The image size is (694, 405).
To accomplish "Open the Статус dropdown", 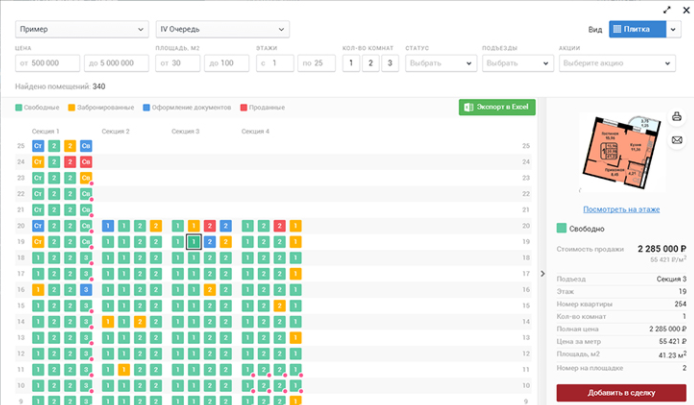I will click(x=441, y=63).
